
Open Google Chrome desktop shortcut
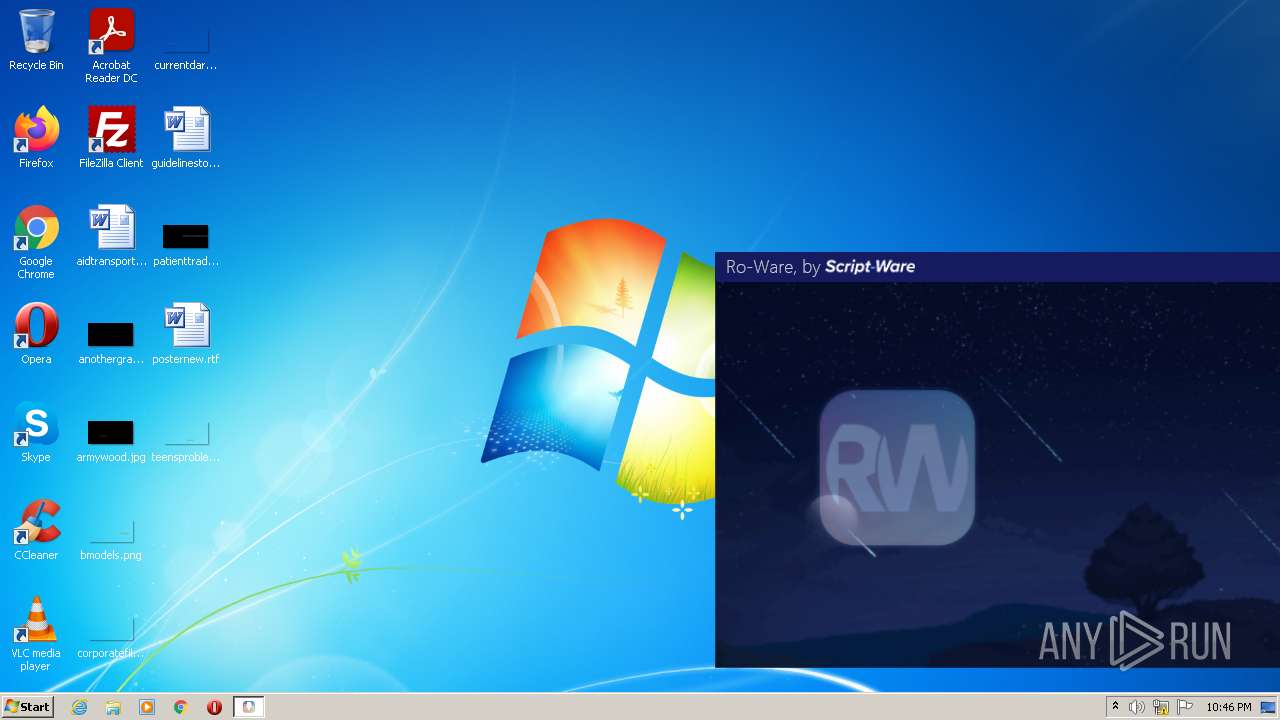coord(36,242)
